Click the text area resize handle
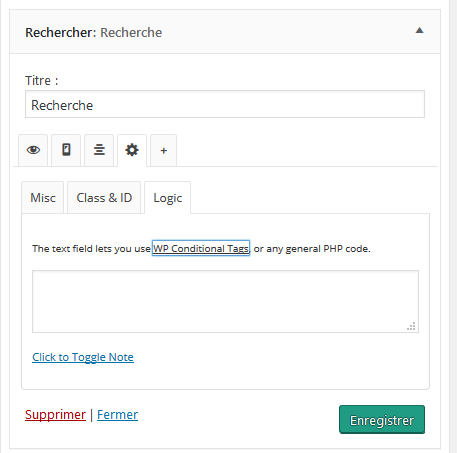 click(x=412, y=326)
